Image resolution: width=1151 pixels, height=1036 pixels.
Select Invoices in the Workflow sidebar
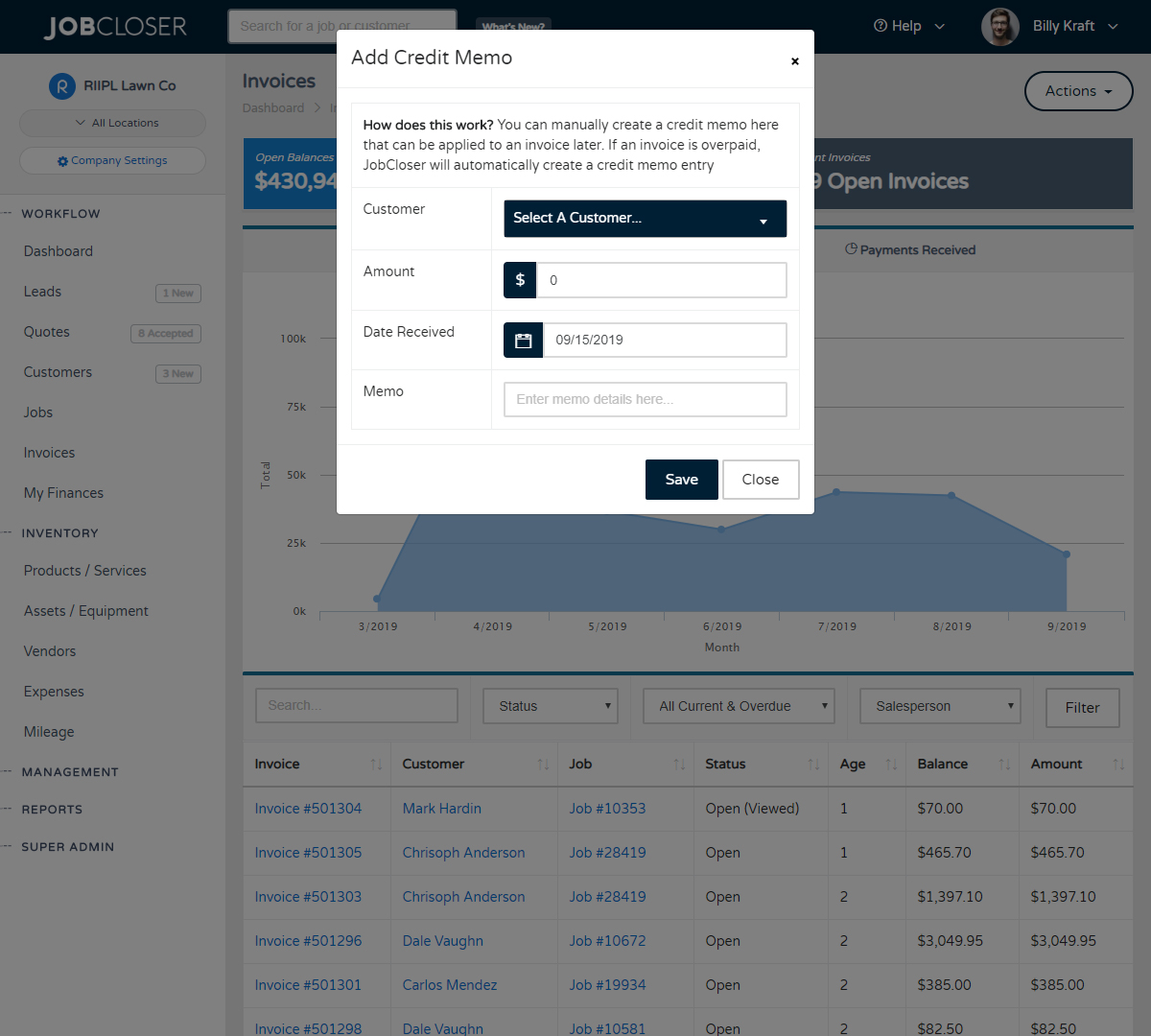point(51,452)
